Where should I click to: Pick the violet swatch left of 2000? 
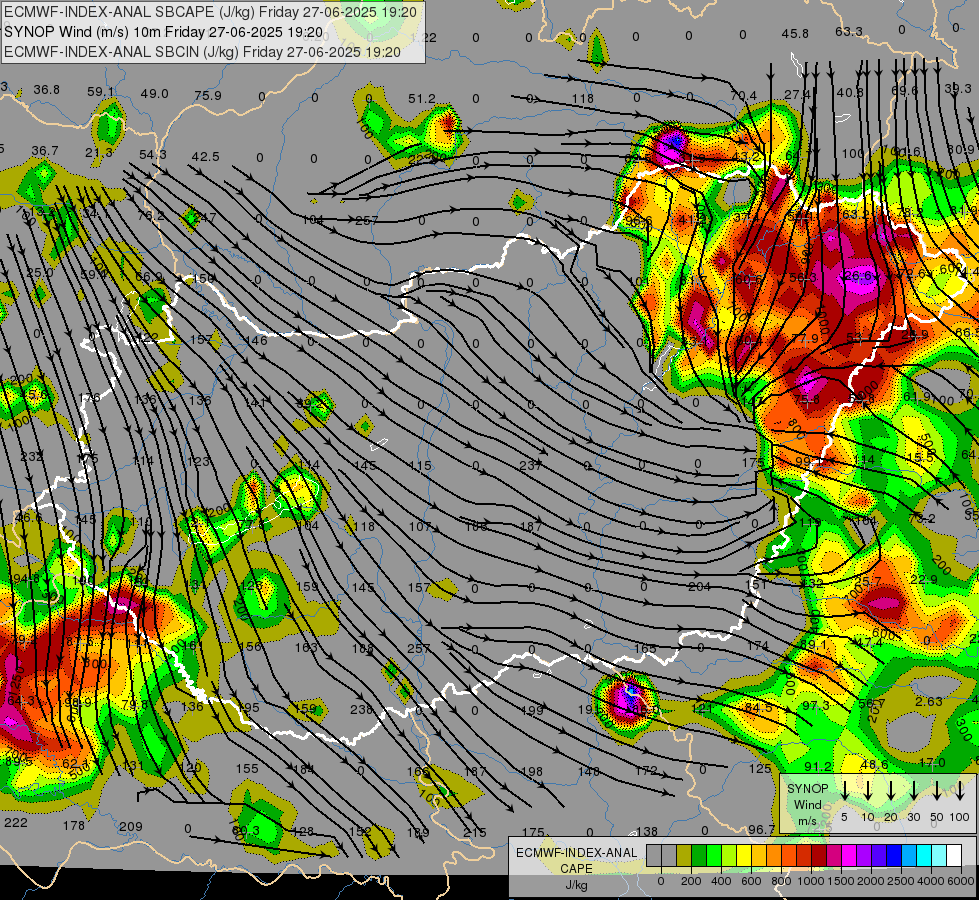coord(865,855)
